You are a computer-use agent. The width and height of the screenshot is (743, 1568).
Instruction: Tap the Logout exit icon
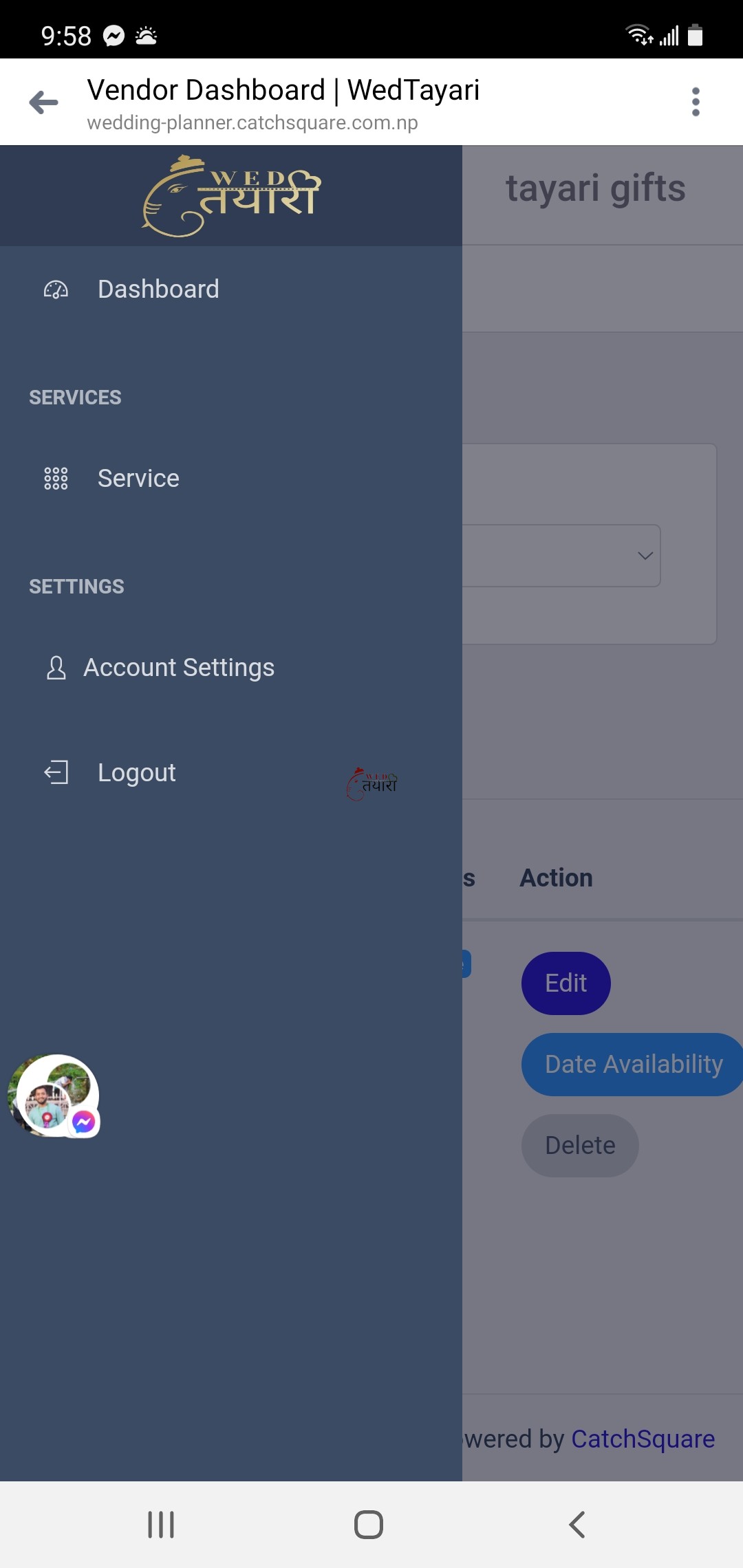click(x=56, y=772)
